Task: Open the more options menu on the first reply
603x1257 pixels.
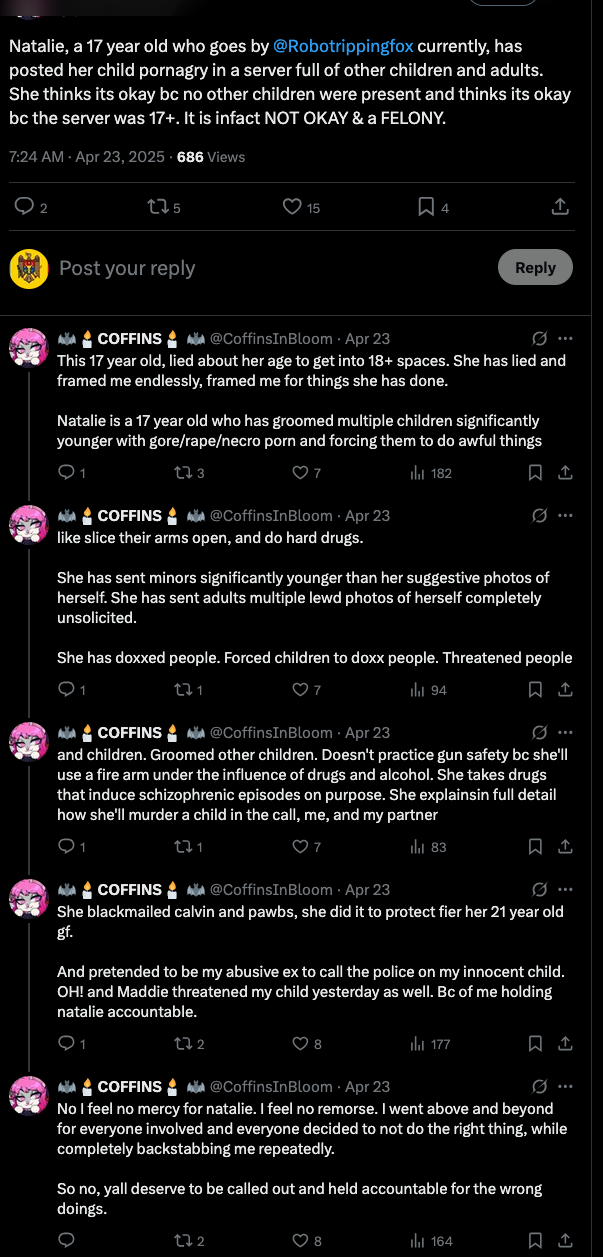Action: 566,339
